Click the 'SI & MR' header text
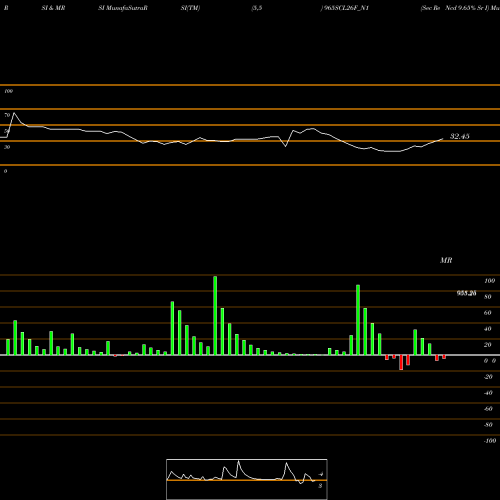Screen dimensions: 500x500 click(53, 8)
